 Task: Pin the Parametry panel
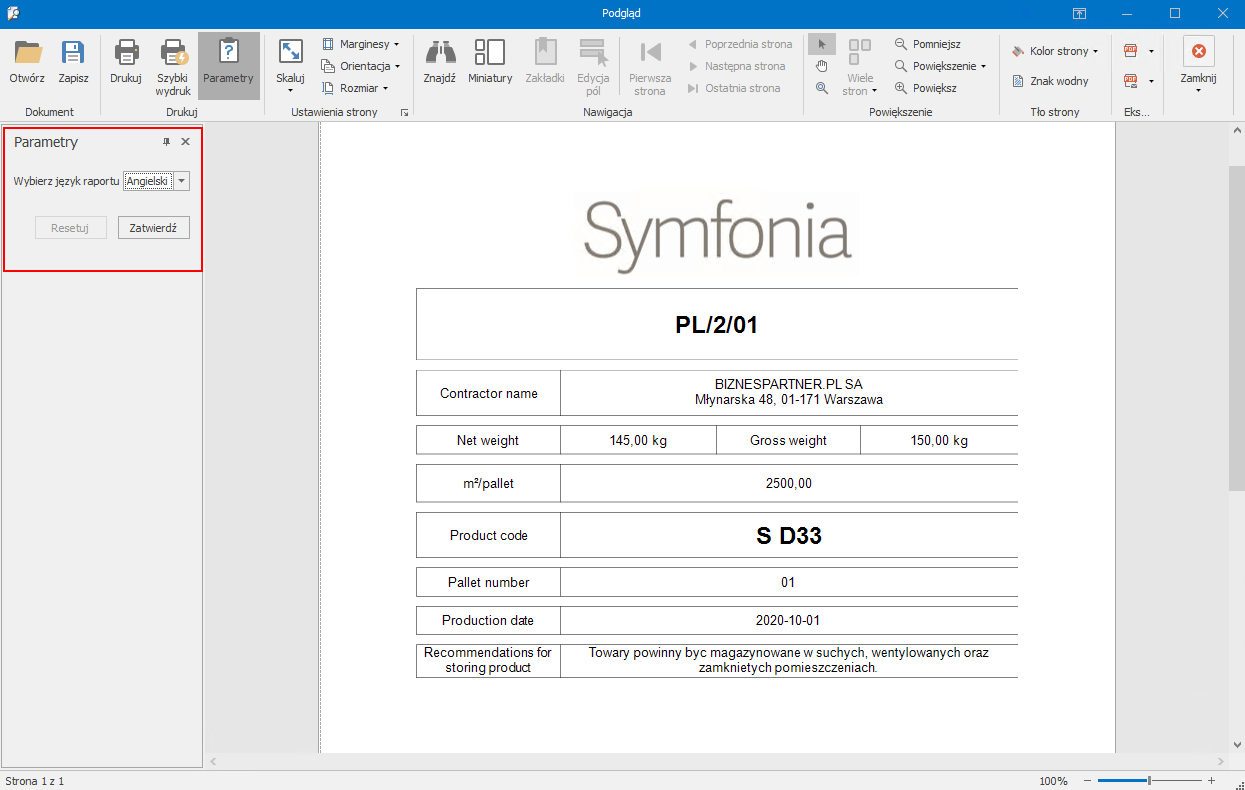(167, 142)
